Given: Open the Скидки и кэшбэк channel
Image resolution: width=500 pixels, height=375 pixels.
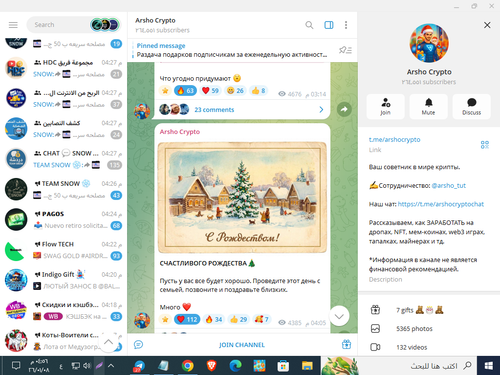Looking at the screenshot, I should click(x=63, y=311).
